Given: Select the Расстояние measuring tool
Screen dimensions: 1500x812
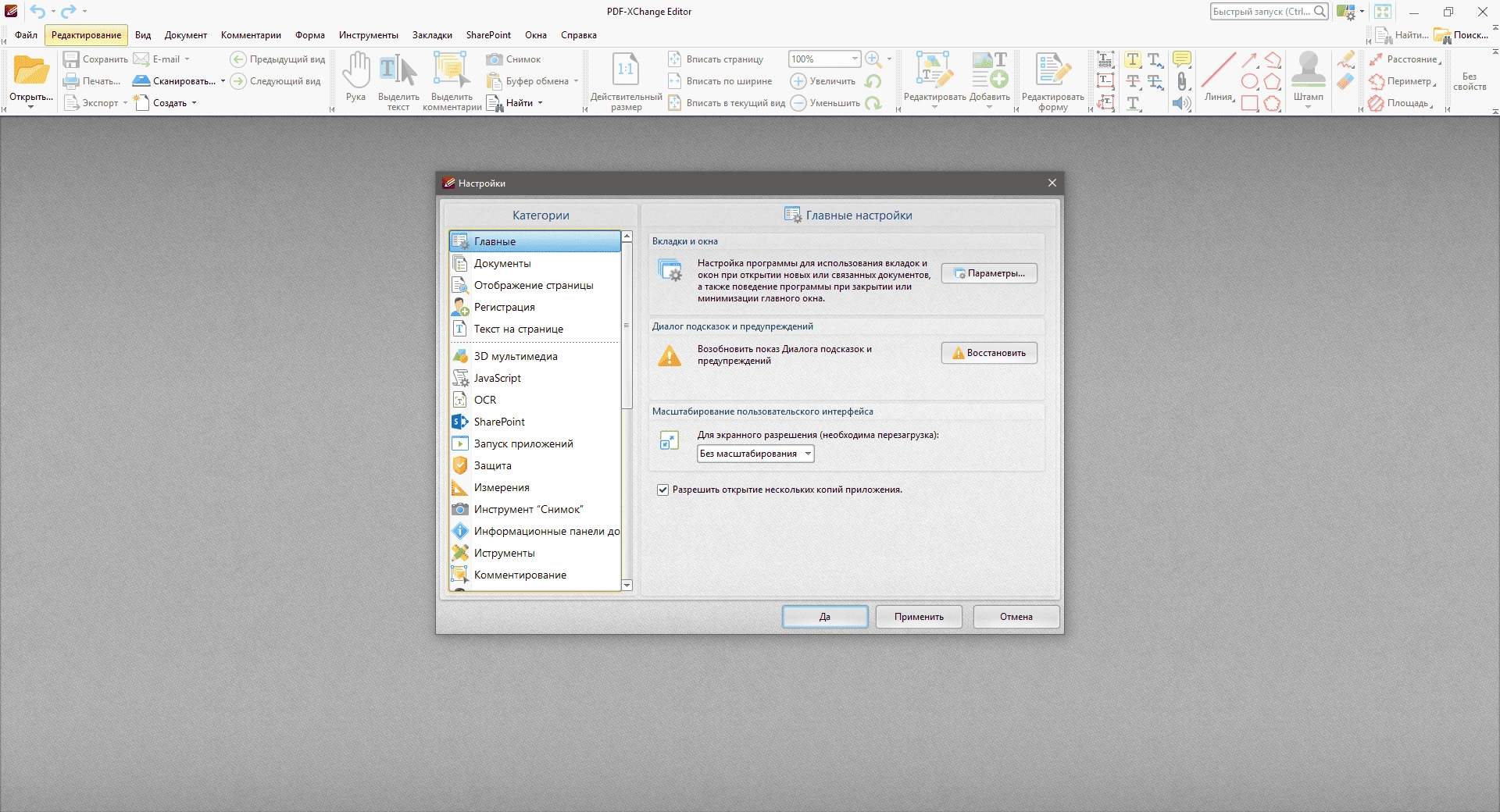Looking at the screenshot, I should [1404, 59].
